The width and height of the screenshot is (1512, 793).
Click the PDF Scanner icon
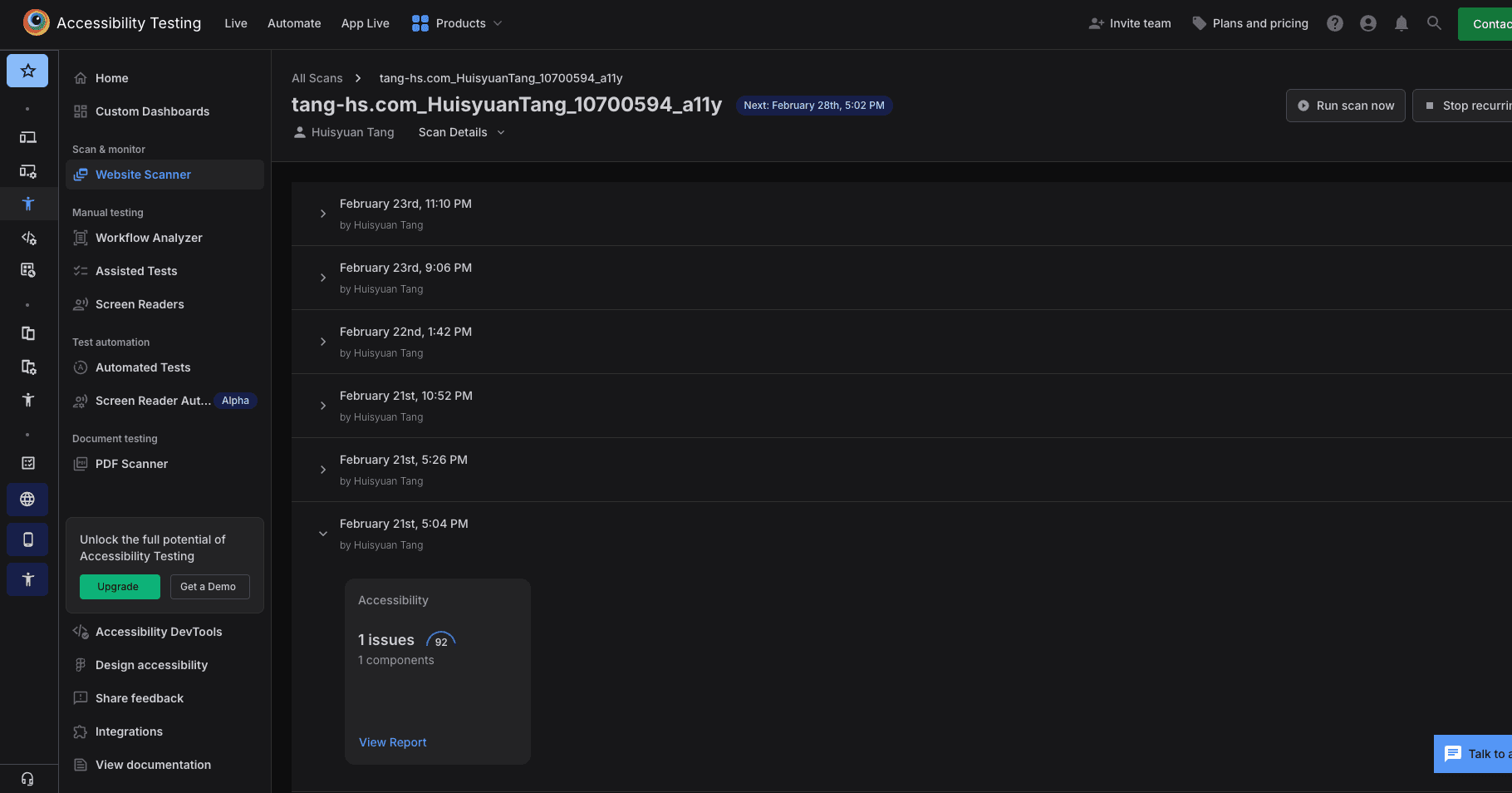click(81, 464)
